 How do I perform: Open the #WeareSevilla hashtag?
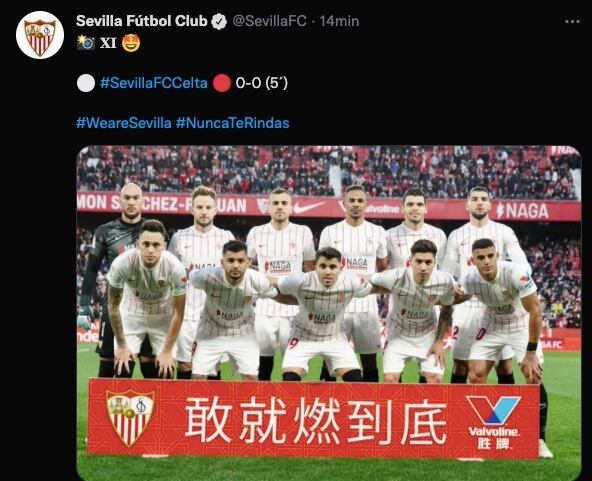pyautogui.click(x=124, y=123)
